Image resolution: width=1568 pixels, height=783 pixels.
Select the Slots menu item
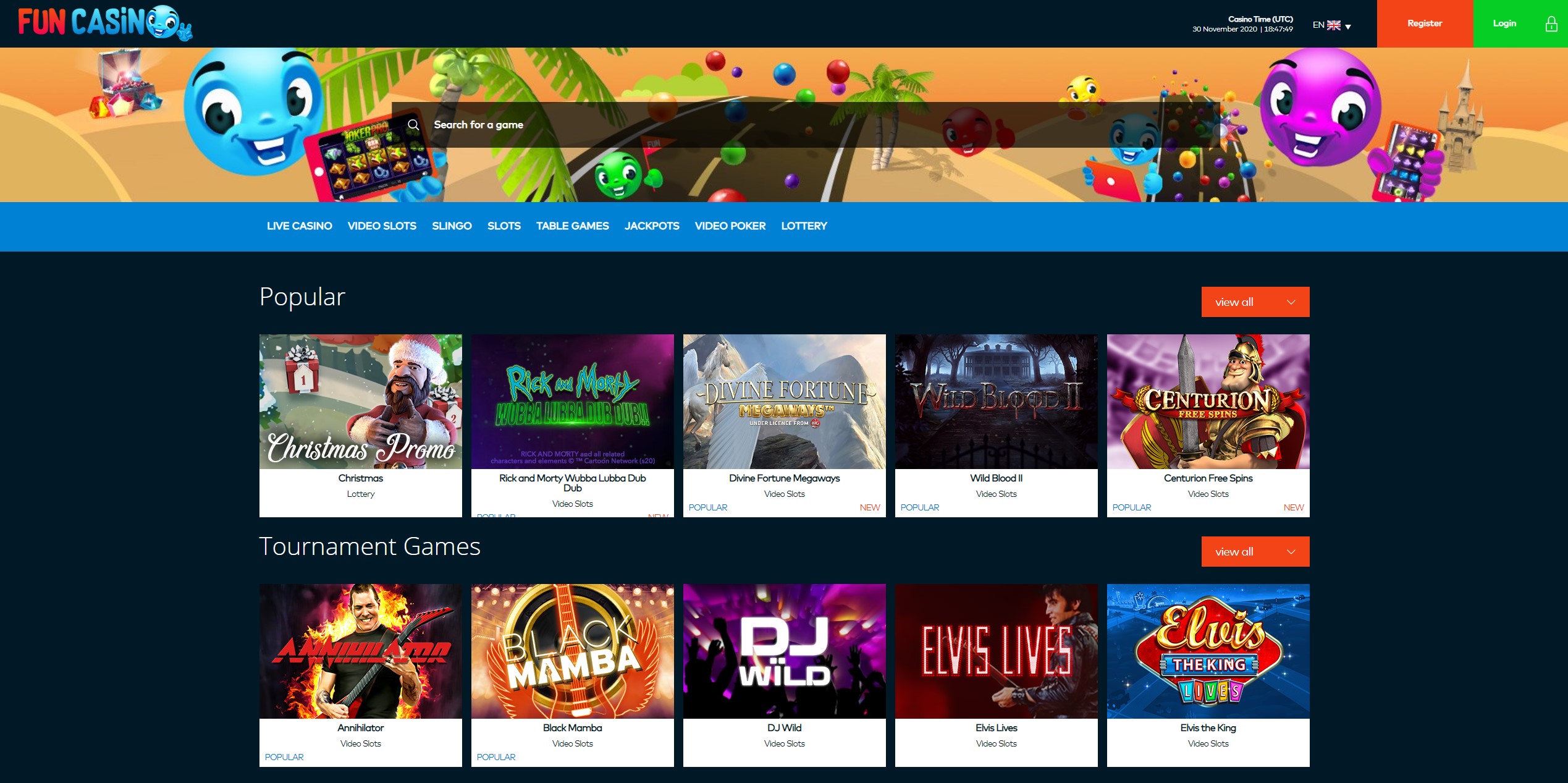tap(504, 226)
